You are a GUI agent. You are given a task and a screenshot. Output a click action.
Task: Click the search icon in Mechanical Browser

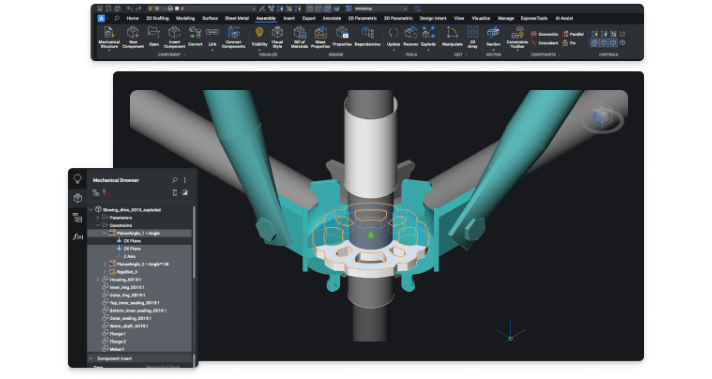(175, 180)
